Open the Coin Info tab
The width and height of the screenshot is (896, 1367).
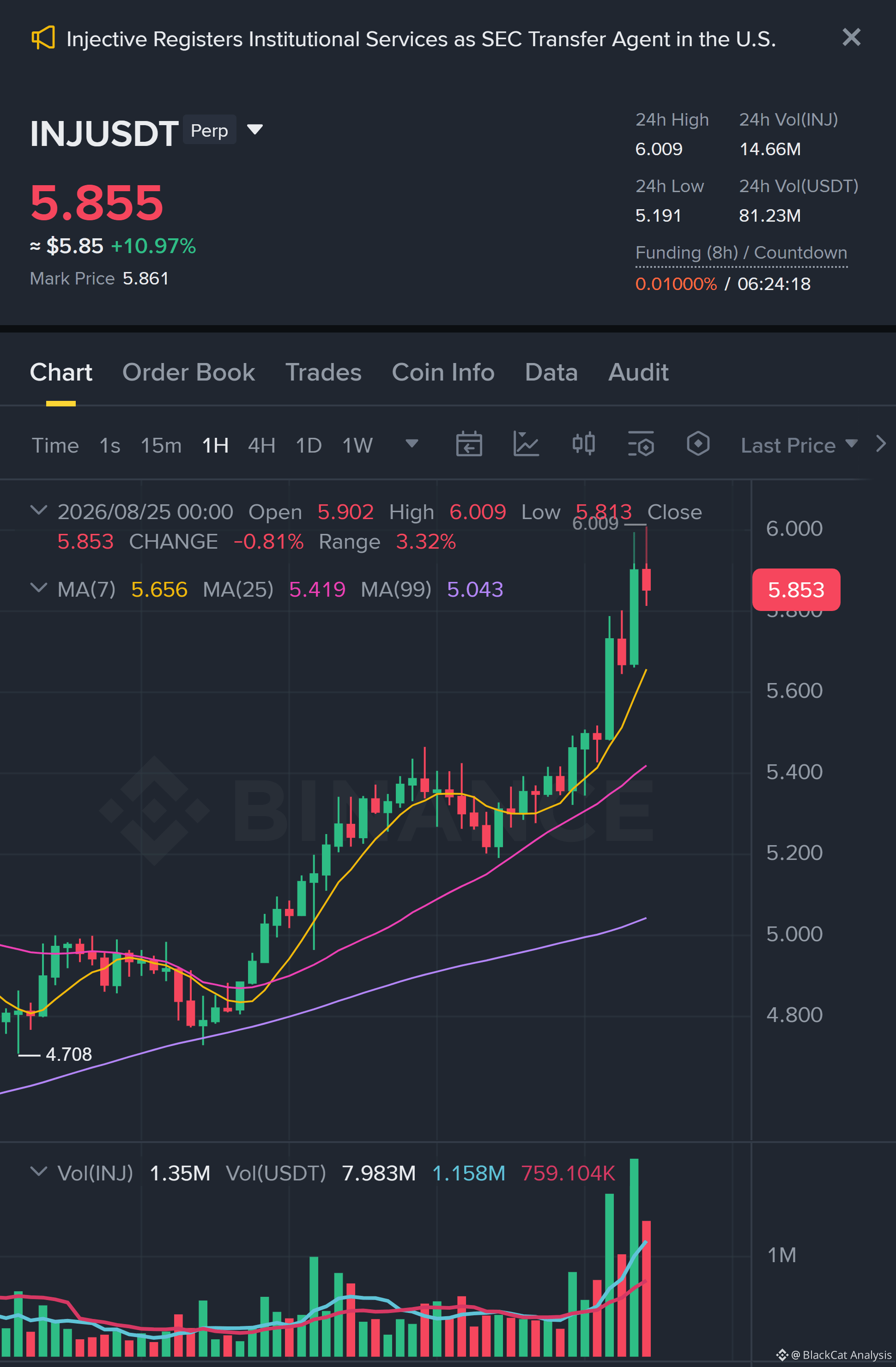443,372
